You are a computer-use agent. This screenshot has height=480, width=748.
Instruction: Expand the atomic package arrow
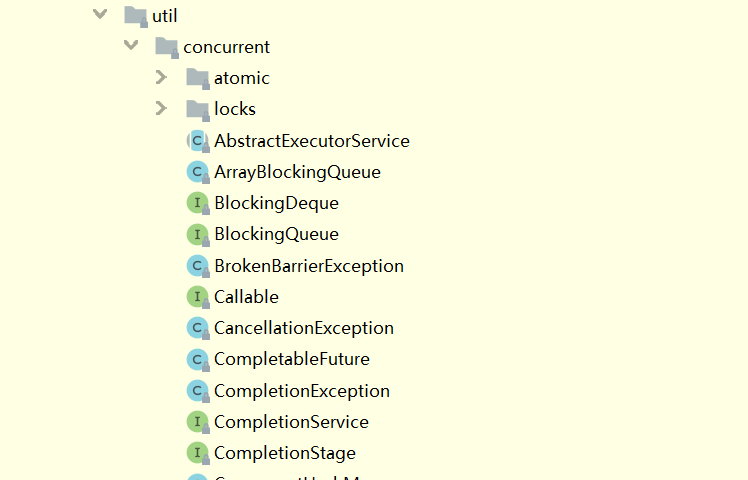[x=161, y=77]
